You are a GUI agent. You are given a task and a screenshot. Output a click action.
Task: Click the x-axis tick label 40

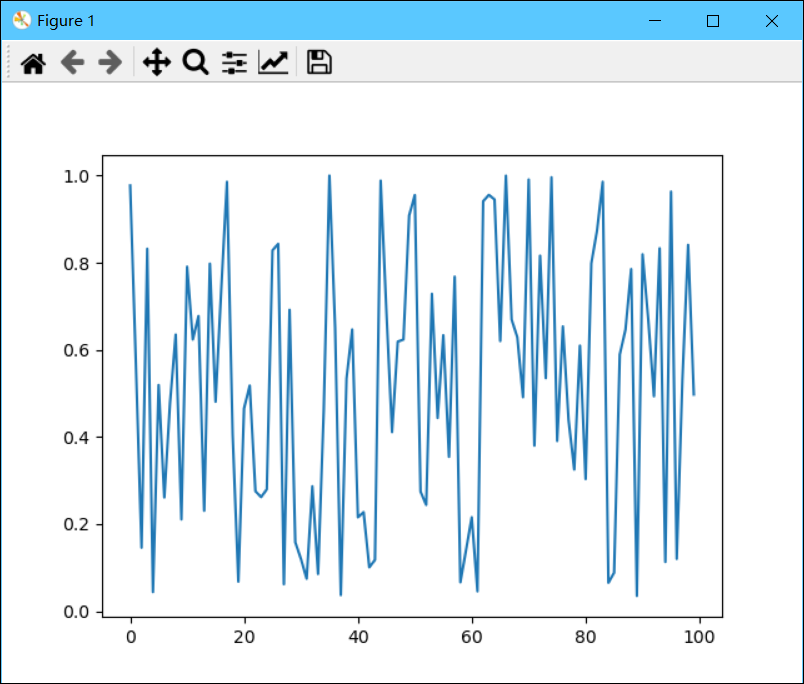358,637
